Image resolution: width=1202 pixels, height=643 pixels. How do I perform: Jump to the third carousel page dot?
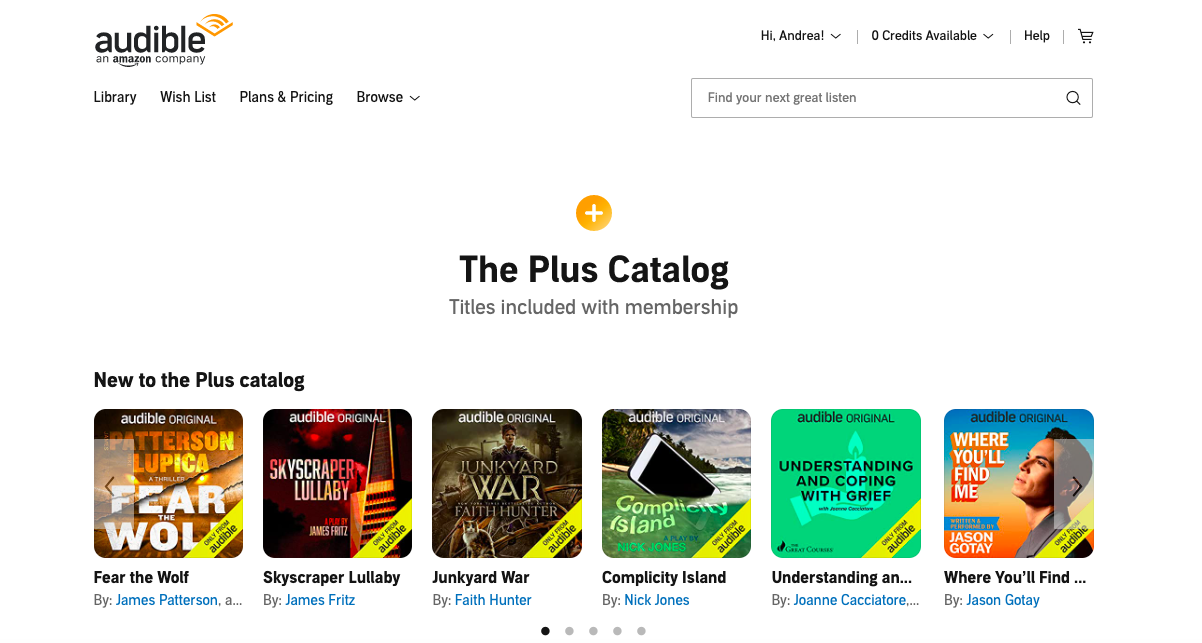click(593, 631)
